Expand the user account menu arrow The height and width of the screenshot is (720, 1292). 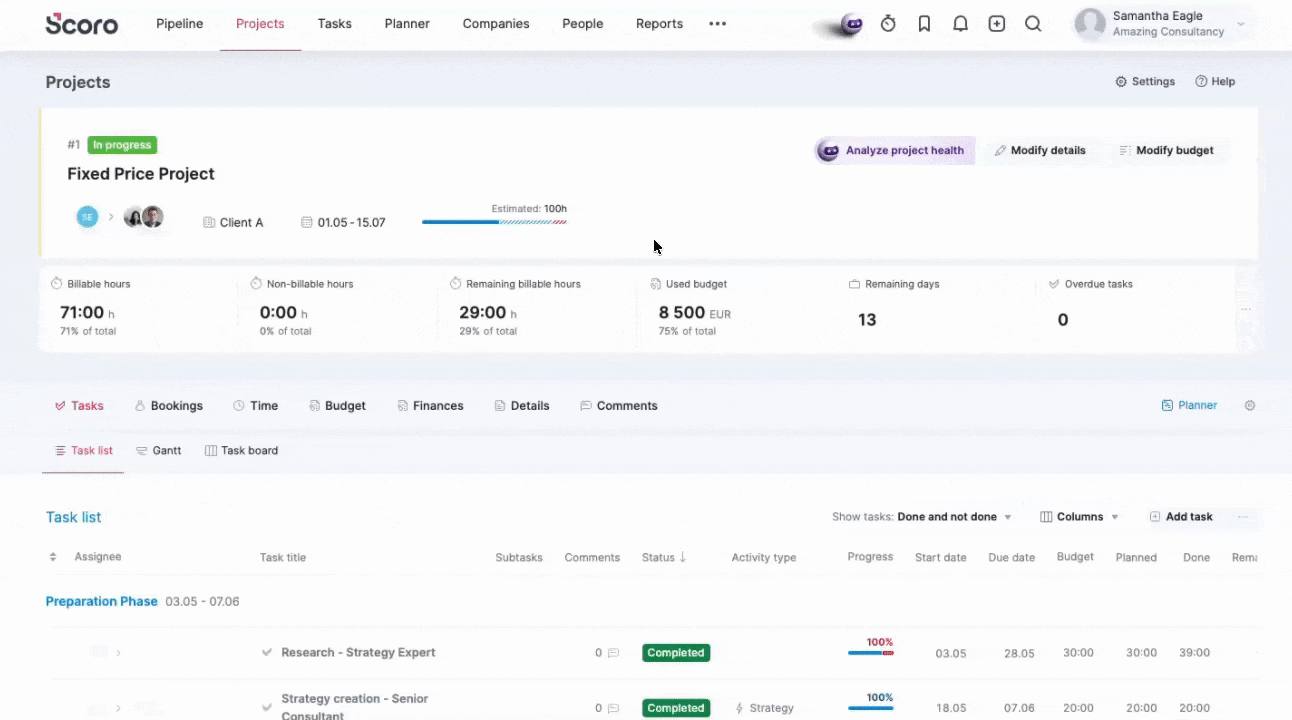(1241, 24)
